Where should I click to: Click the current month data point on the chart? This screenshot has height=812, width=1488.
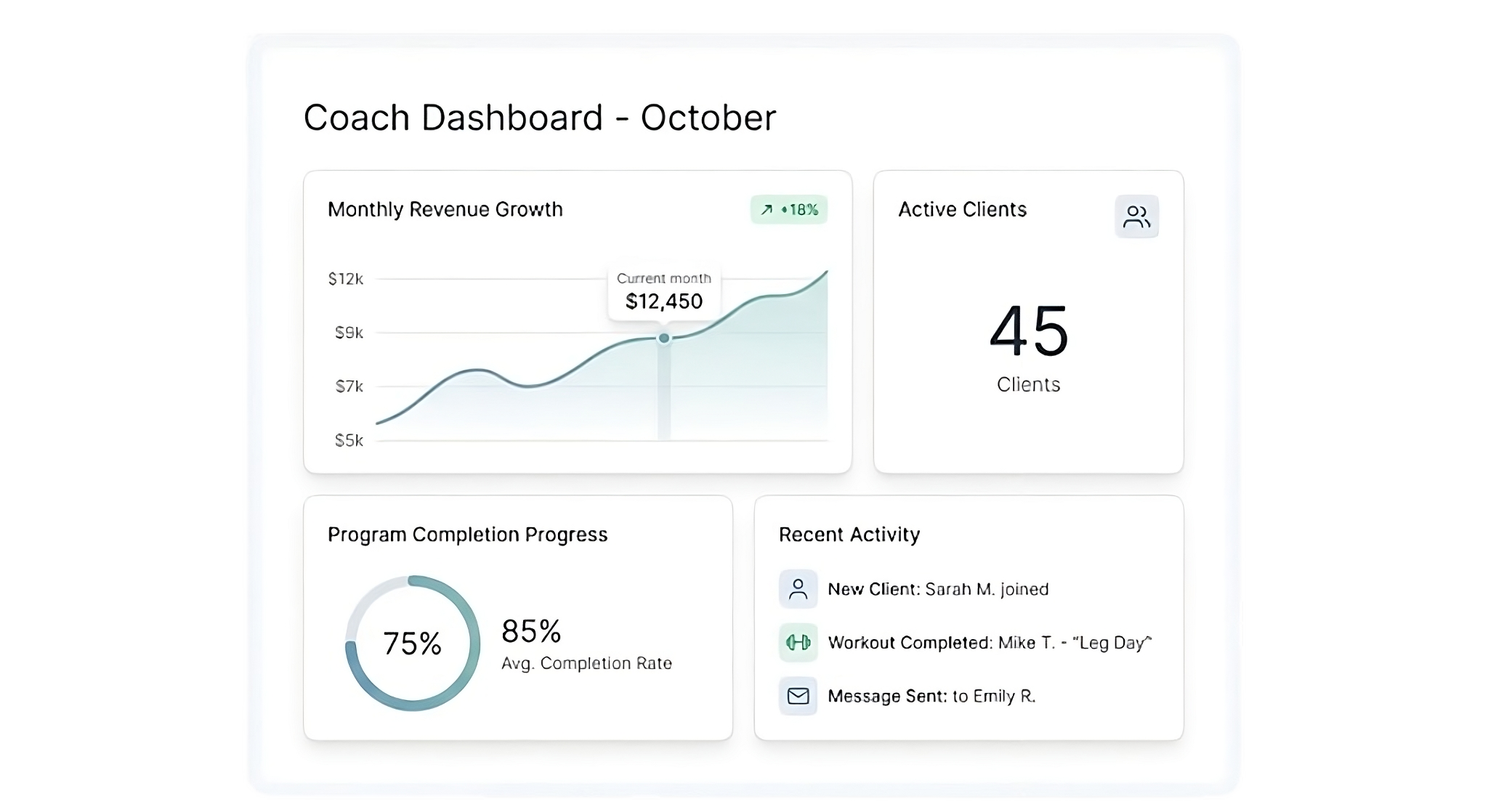pos(663,337)
